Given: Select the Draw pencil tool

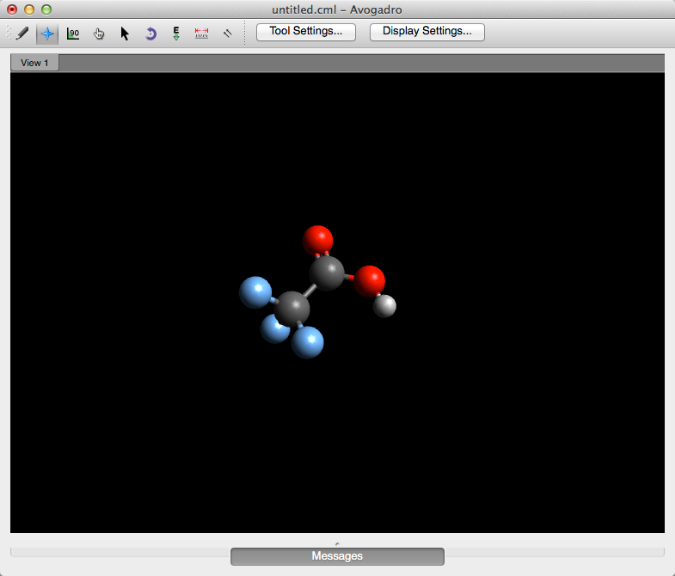Looking at the screenshot, I should click(x=21, y=33).
